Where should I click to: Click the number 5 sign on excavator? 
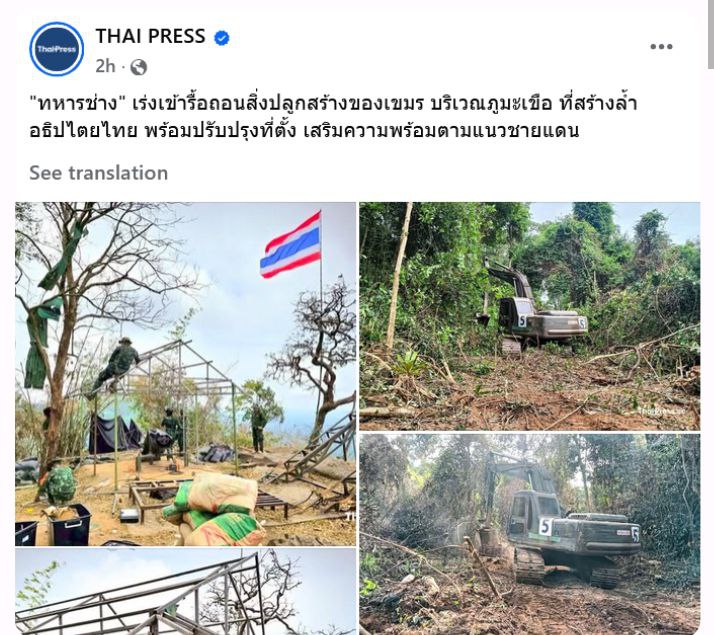coord(546,527)
